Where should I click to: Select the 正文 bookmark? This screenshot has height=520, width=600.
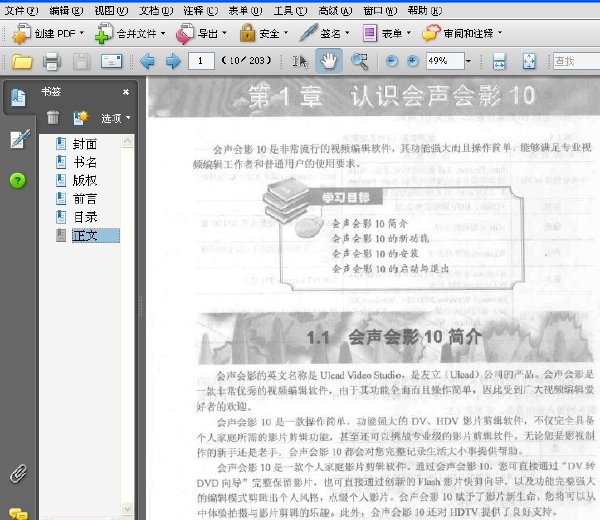click(96, 235)
